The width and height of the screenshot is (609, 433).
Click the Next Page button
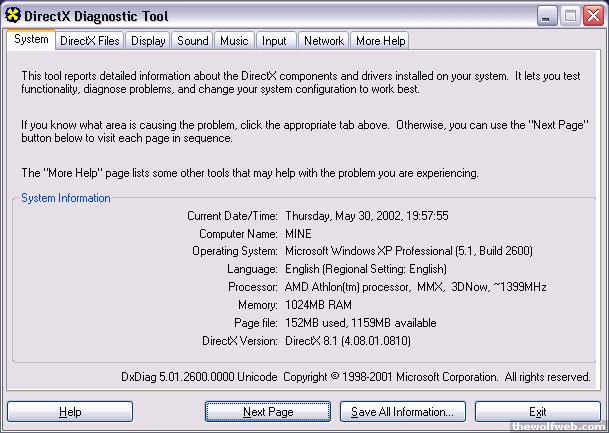point(267,412)
